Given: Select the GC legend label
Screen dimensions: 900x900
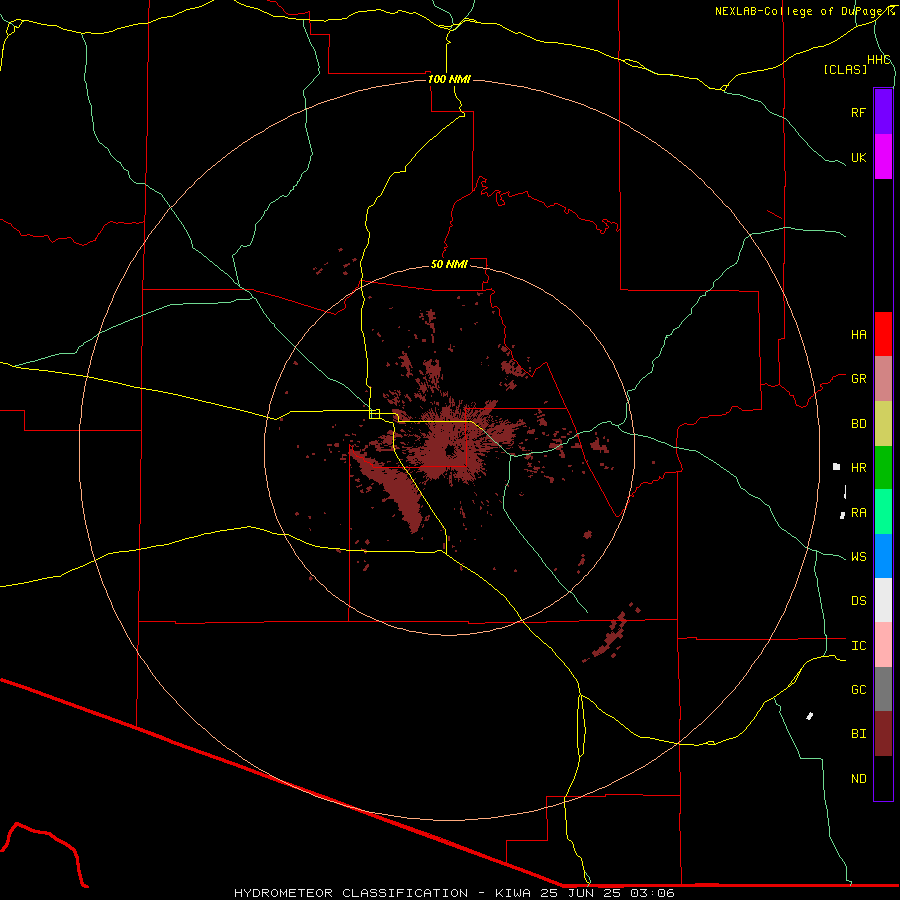Looking at the screenshot, I should [x=858, y=690].
